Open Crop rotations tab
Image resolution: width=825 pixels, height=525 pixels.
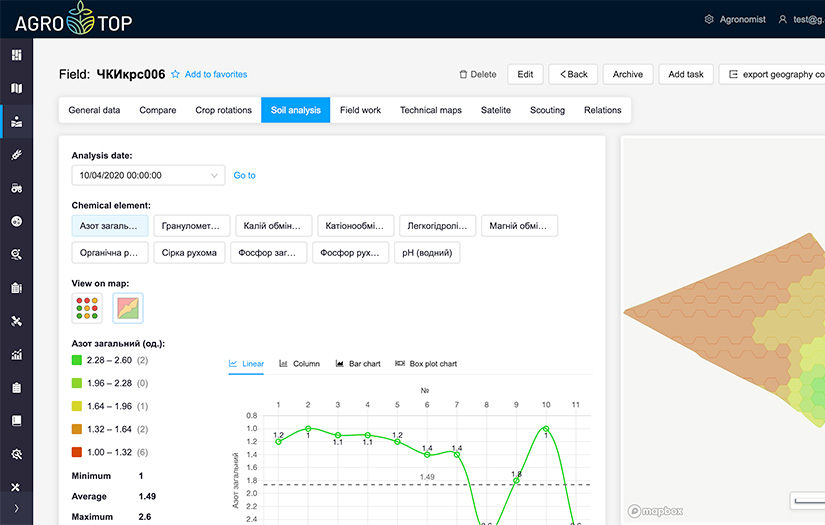coord(224,110)
